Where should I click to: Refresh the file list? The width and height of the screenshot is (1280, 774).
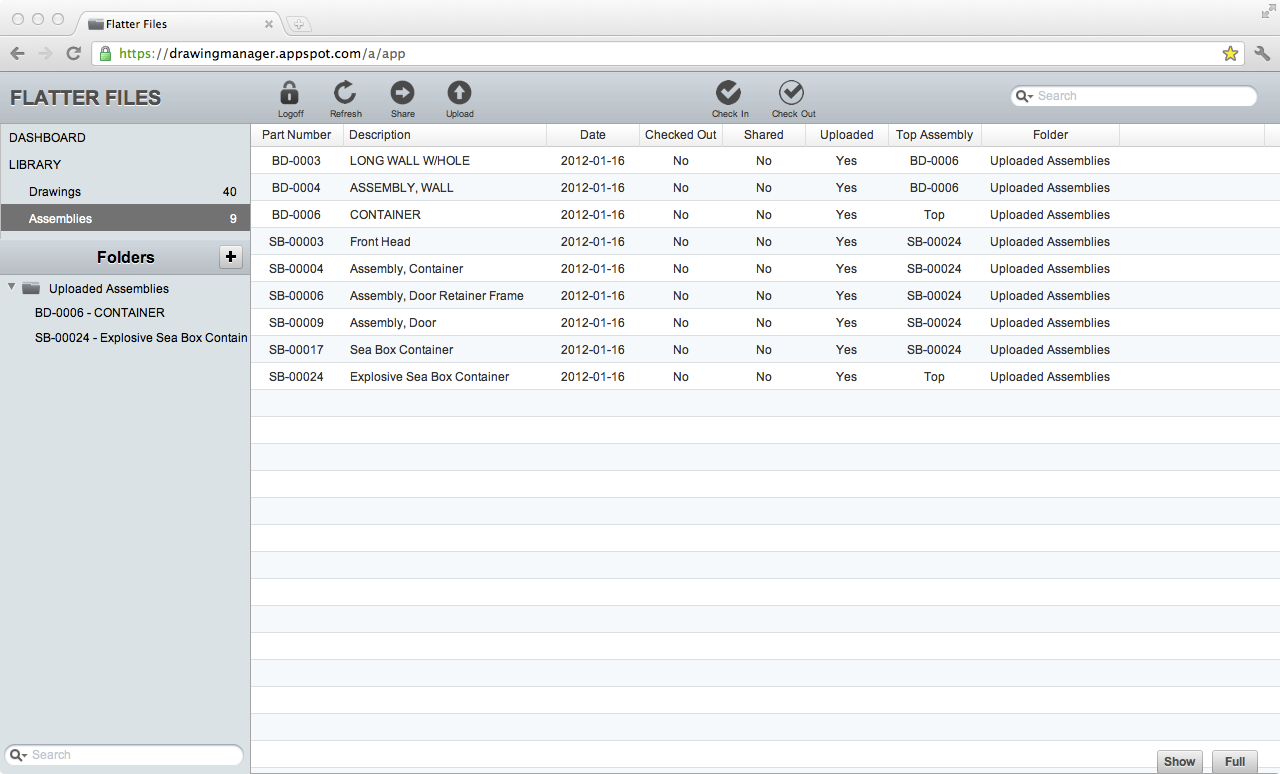click(x=345, y=94)
